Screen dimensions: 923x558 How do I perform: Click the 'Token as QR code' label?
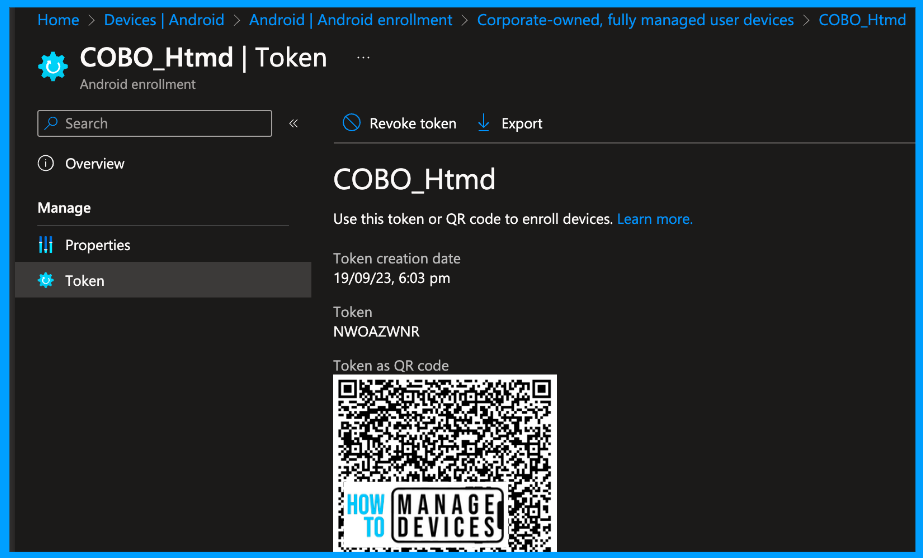tap(391, 366)
